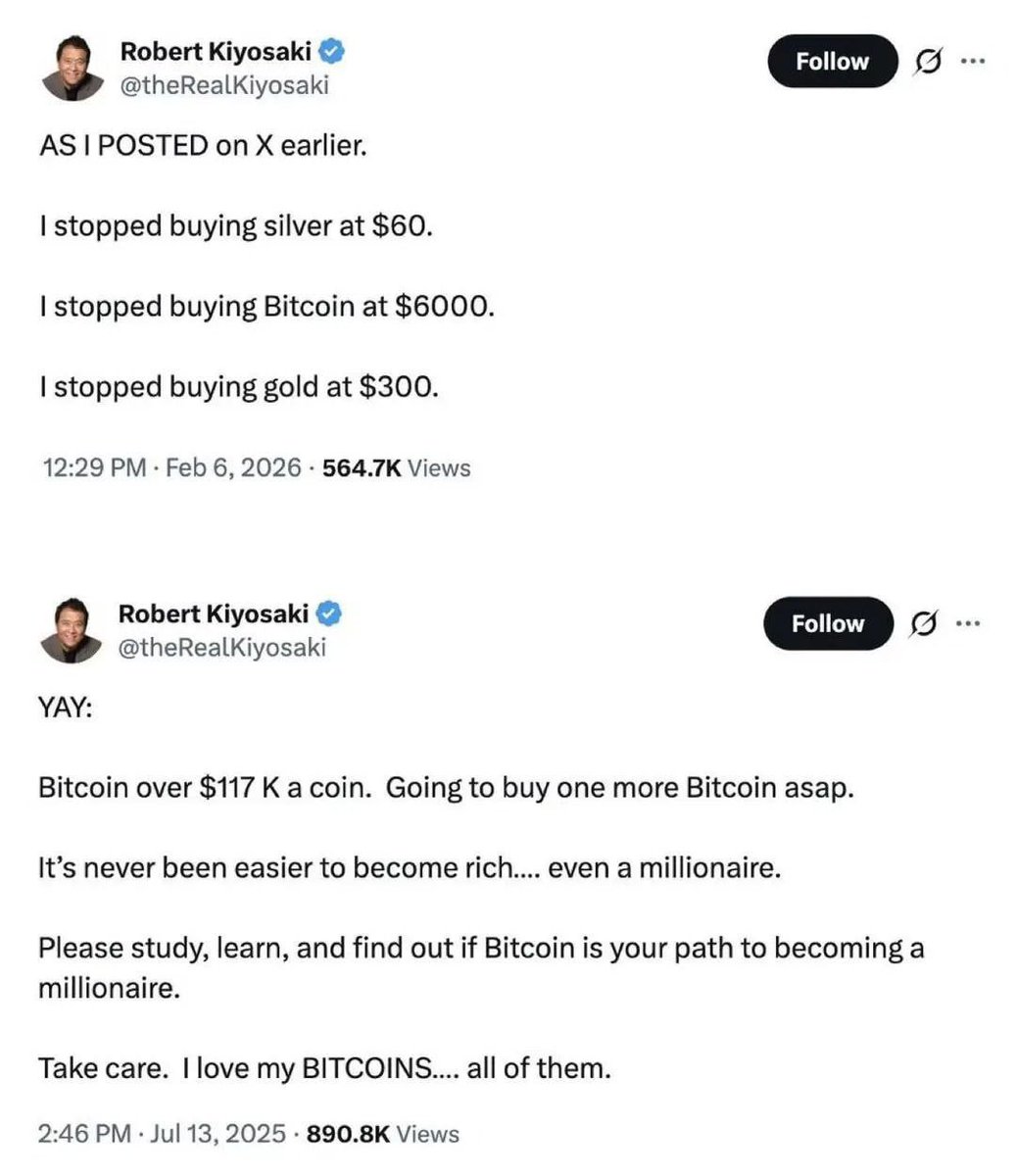Open more options on the YAY Bitcoin post
Image resolution: width=1016 pixels, height=1176 pixels.
coord(967,623)
